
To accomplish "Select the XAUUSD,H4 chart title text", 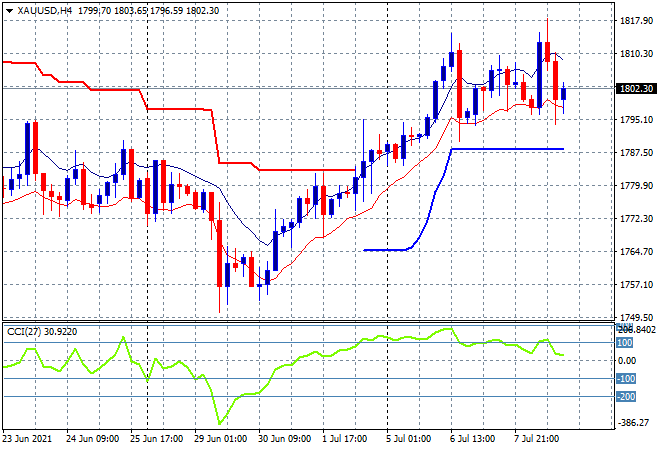I will click(x=45, y=11).
